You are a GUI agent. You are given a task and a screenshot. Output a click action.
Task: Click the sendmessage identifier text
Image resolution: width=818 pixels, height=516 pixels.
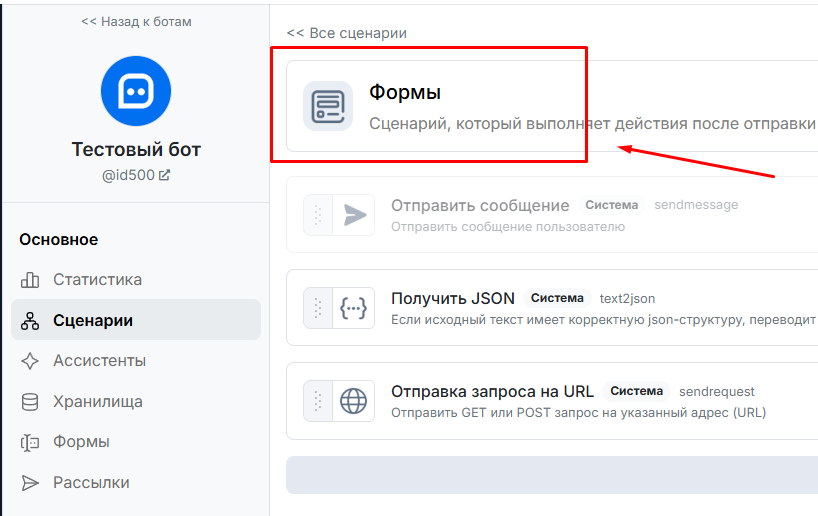pos(696,205)
